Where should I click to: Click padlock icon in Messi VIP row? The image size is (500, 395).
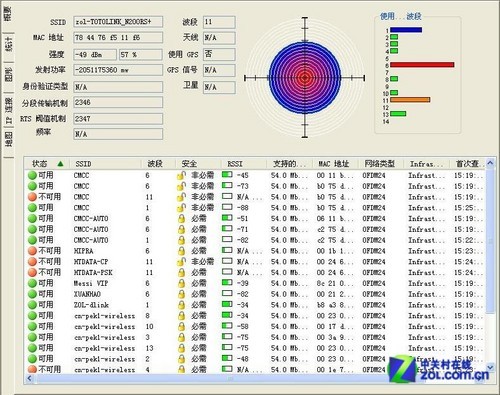pos(181,283)
